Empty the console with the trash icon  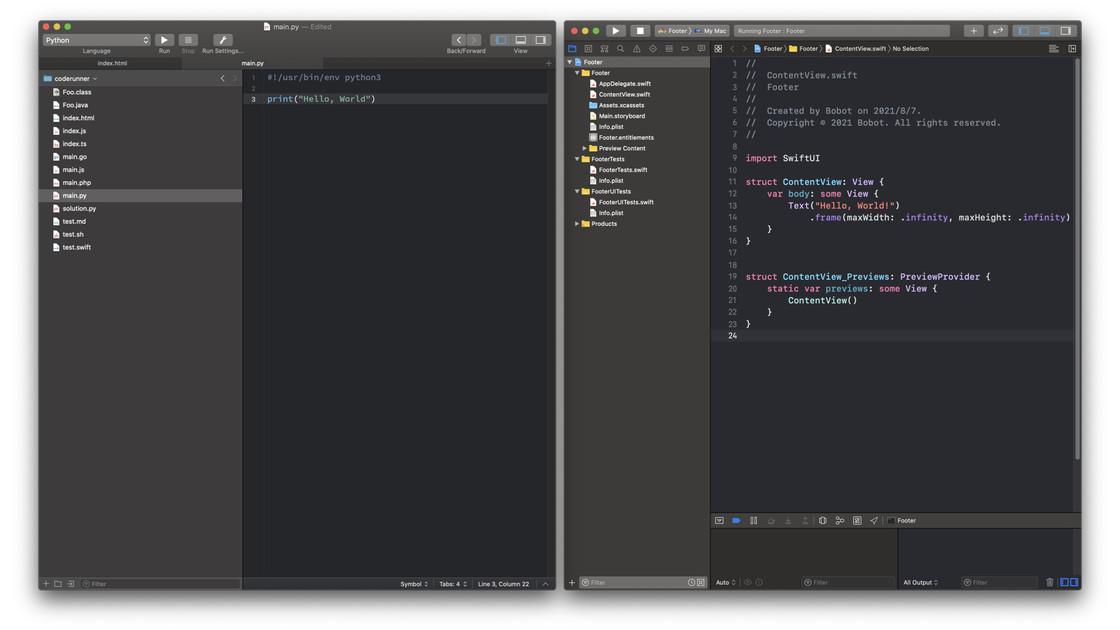coord(1048,581)
